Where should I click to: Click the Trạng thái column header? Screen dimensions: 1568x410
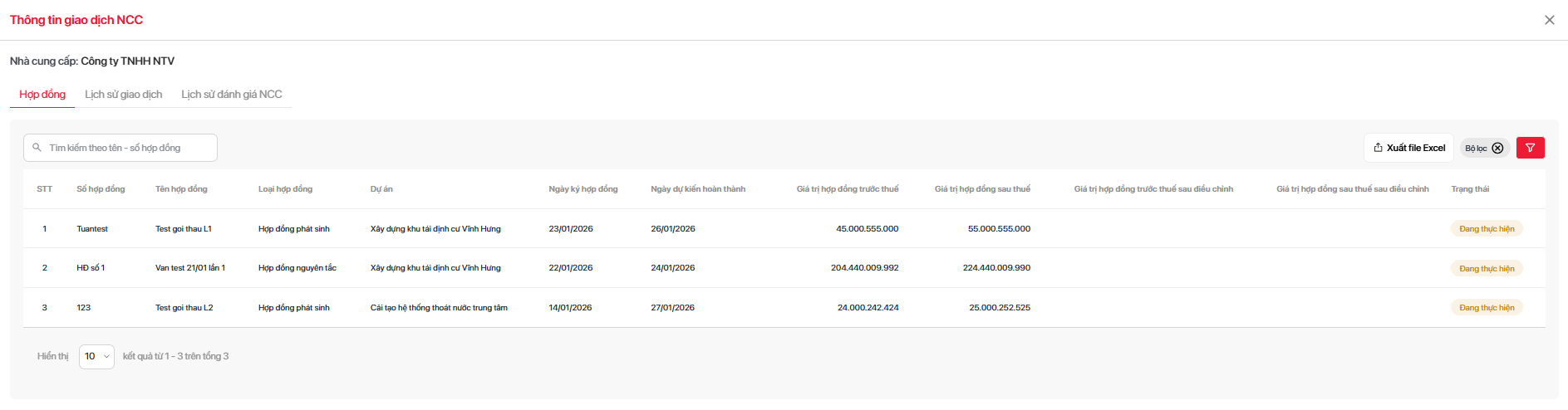[1469, 189]
